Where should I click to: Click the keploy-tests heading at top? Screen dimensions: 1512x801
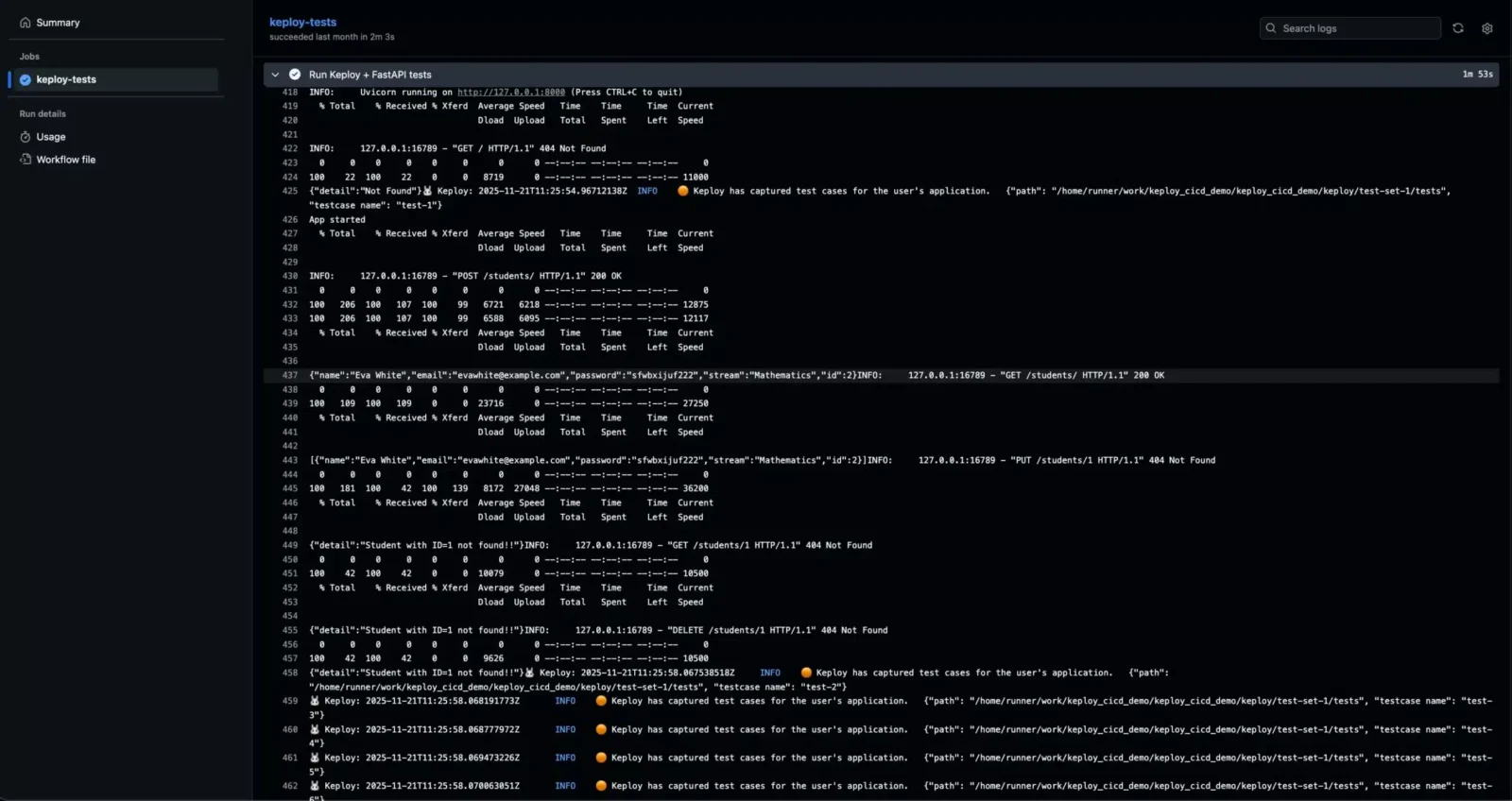pyautogui.click(x=302, y=22)
